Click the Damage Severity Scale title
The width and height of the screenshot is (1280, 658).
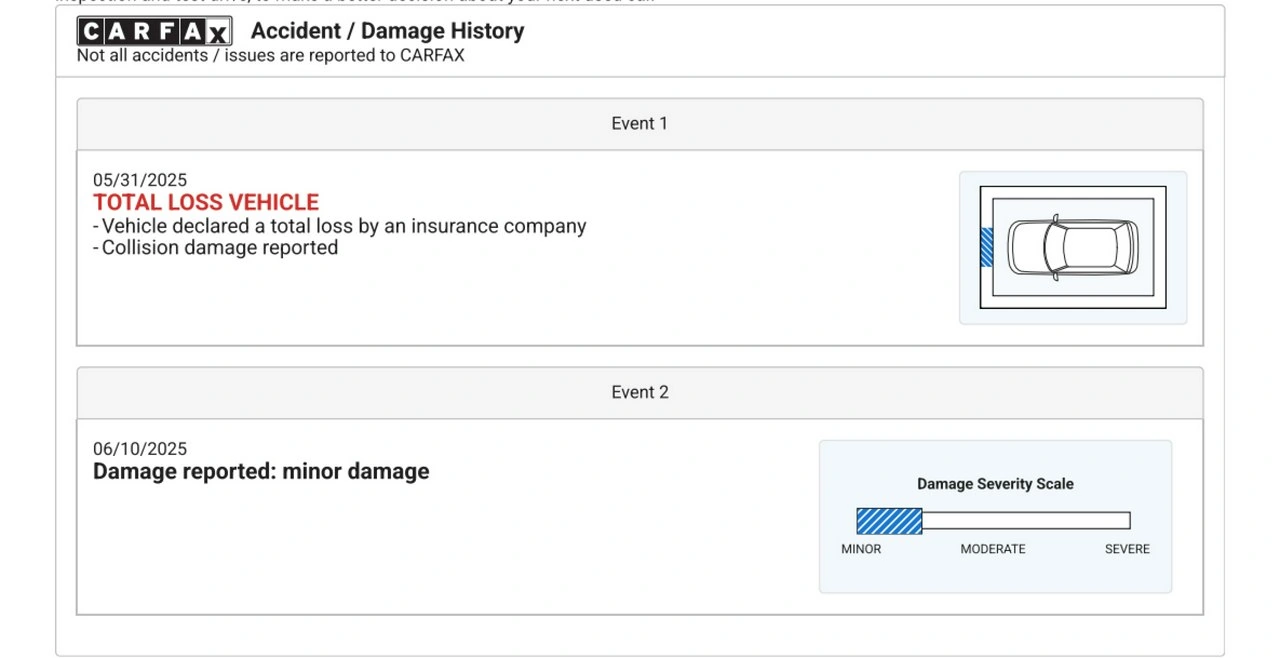pos(995,484)
